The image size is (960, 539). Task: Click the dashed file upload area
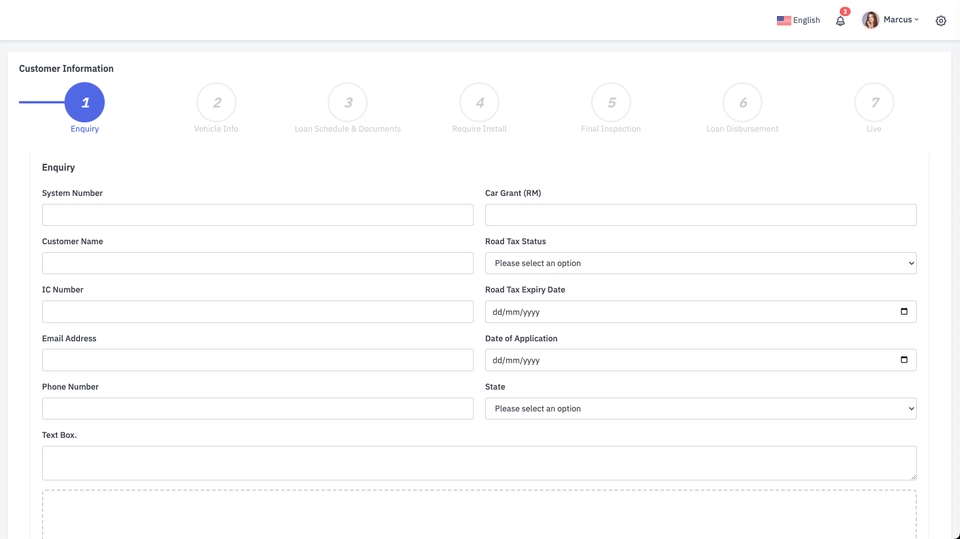coord(479,514)
